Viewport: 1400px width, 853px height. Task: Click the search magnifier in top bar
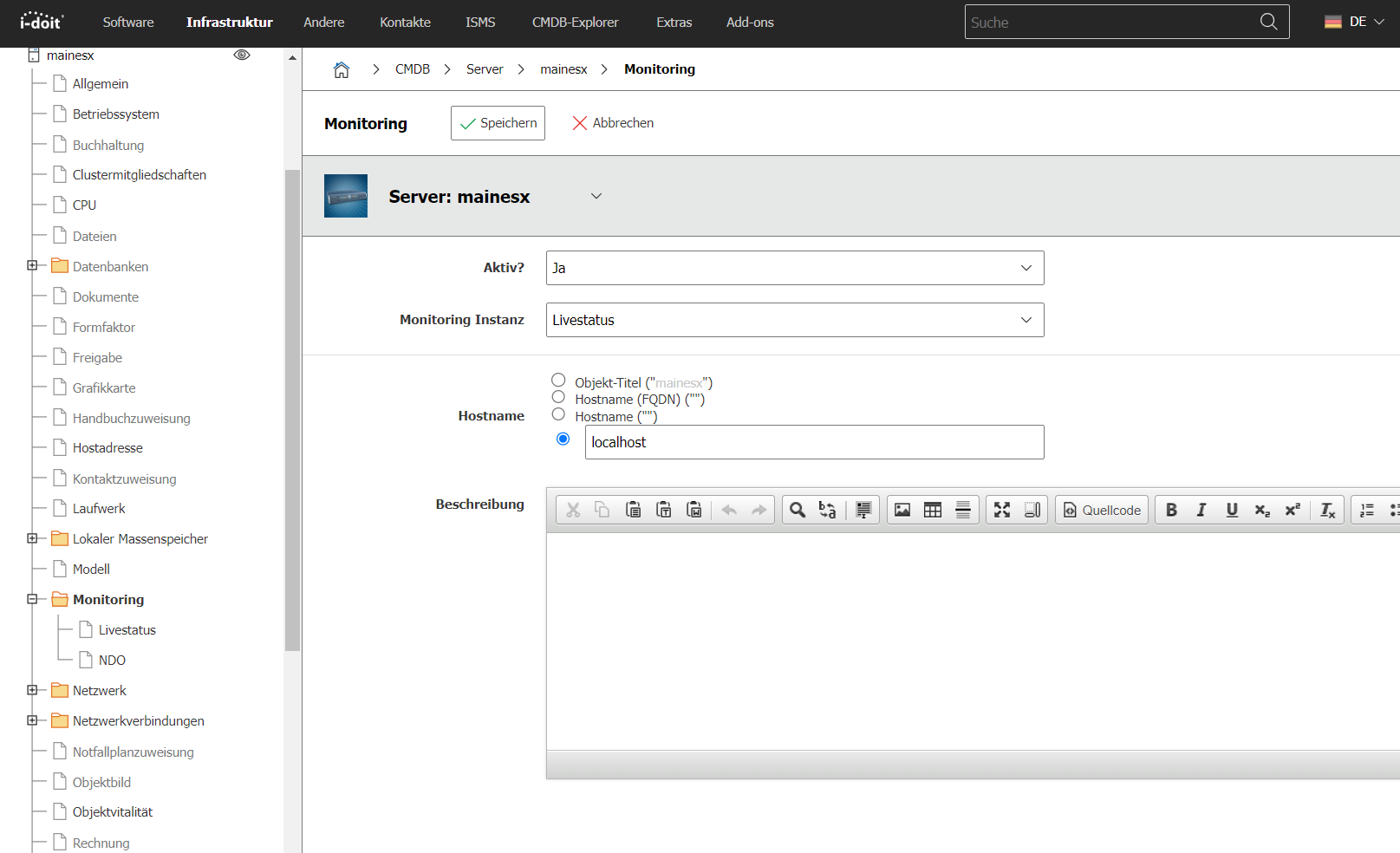coord(1268,22)
